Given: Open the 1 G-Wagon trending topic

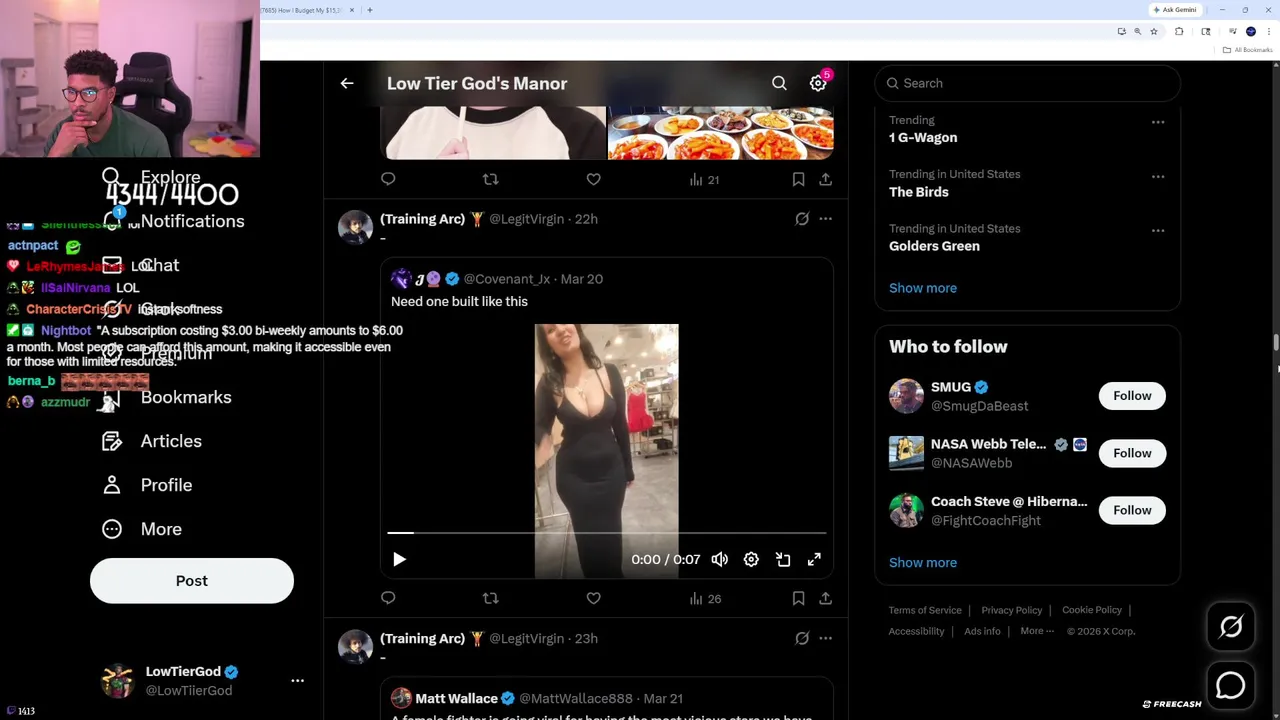Looking at the screenshot, I should pos(923,138).
